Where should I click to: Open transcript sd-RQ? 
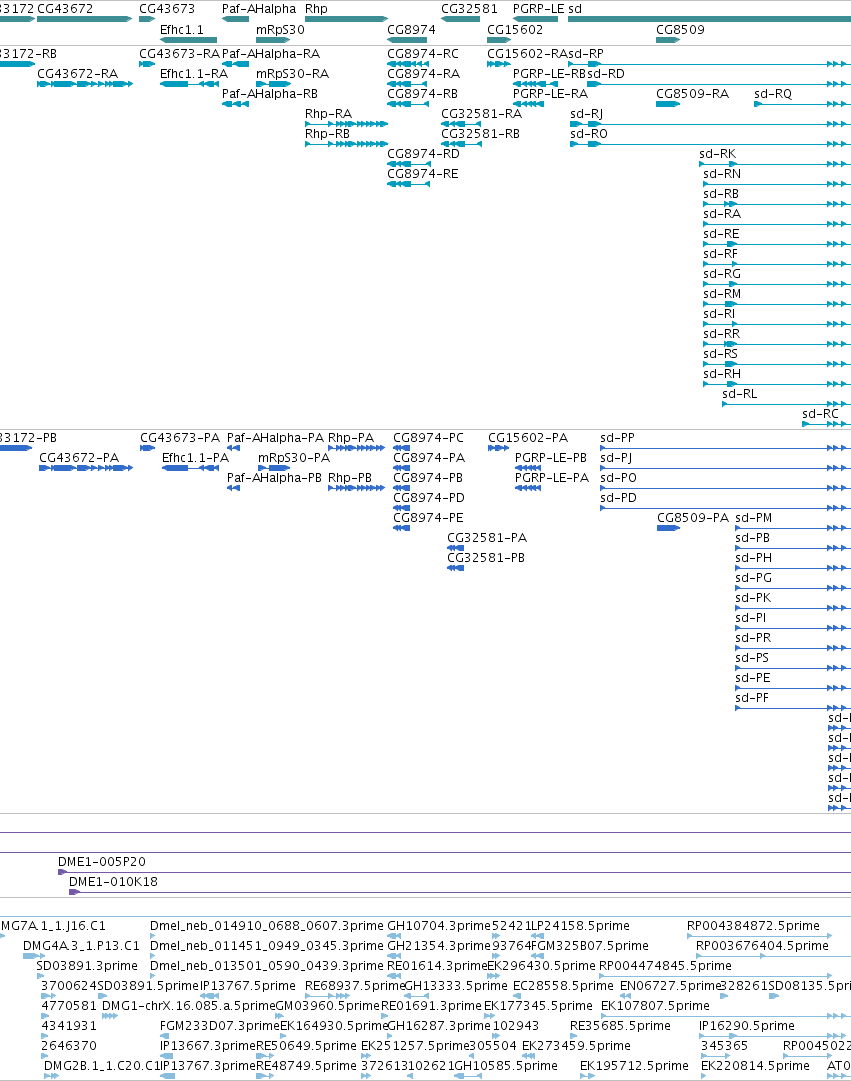[x=773, y=94]
